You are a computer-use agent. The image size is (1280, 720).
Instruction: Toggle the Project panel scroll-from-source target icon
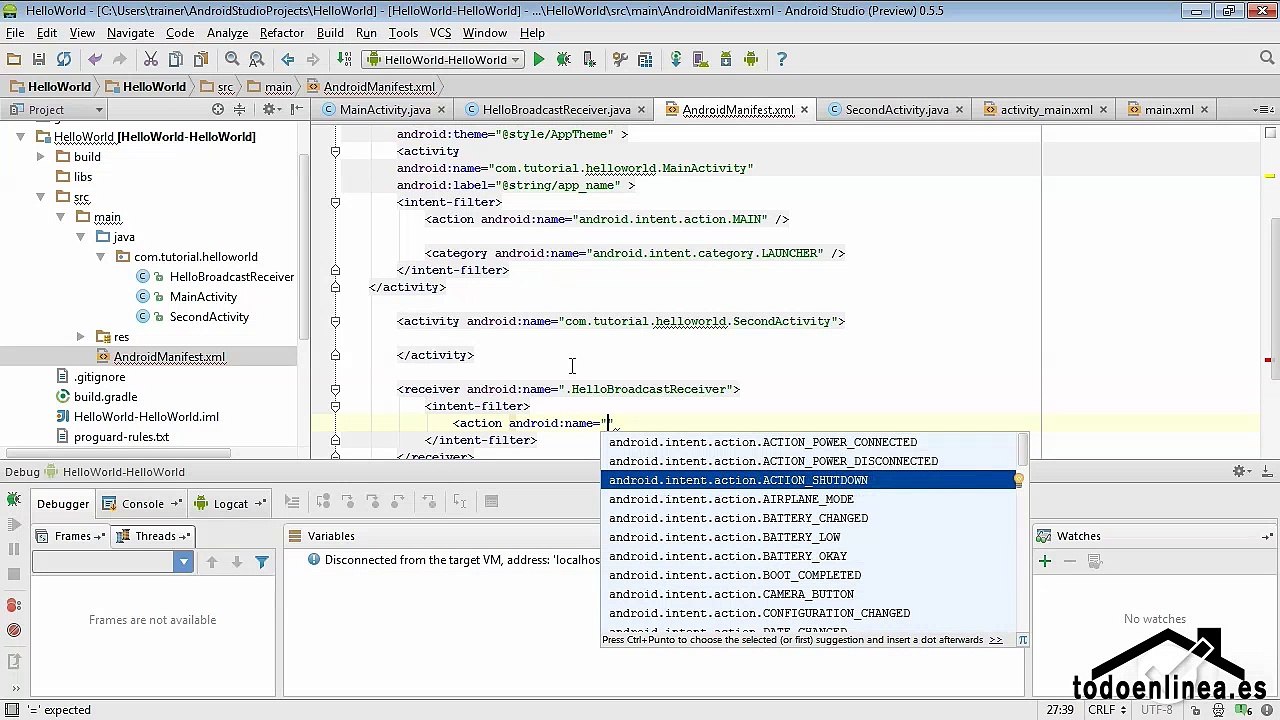pyautogui.click(x=218, y=109)
